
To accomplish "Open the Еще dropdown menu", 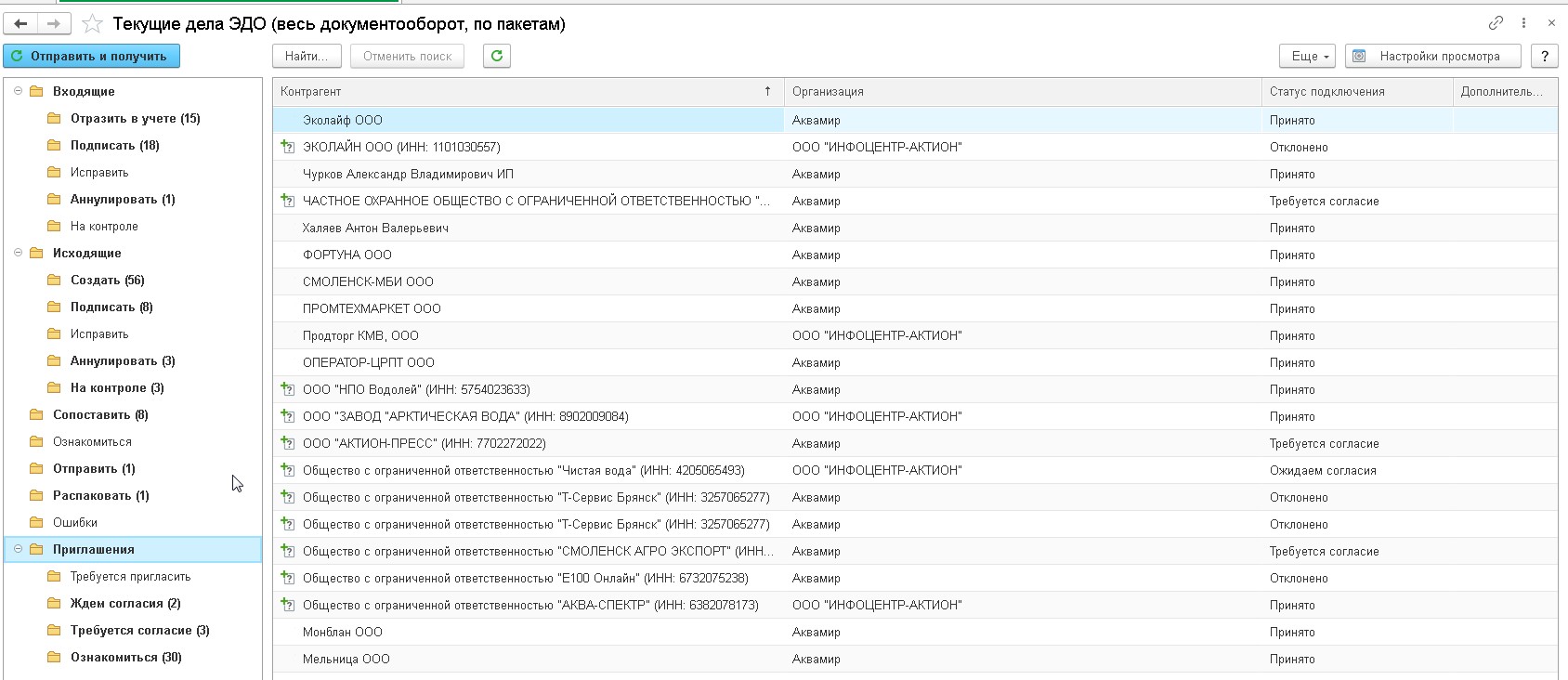I will pos(1307,56).
